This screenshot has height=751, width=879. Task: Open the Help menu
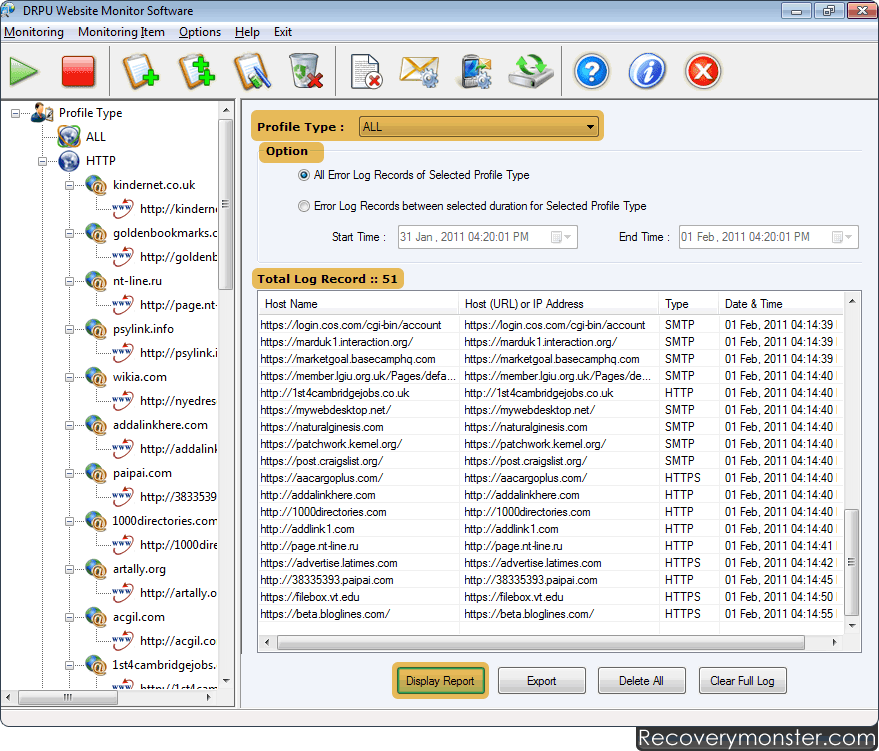[247, 32]
